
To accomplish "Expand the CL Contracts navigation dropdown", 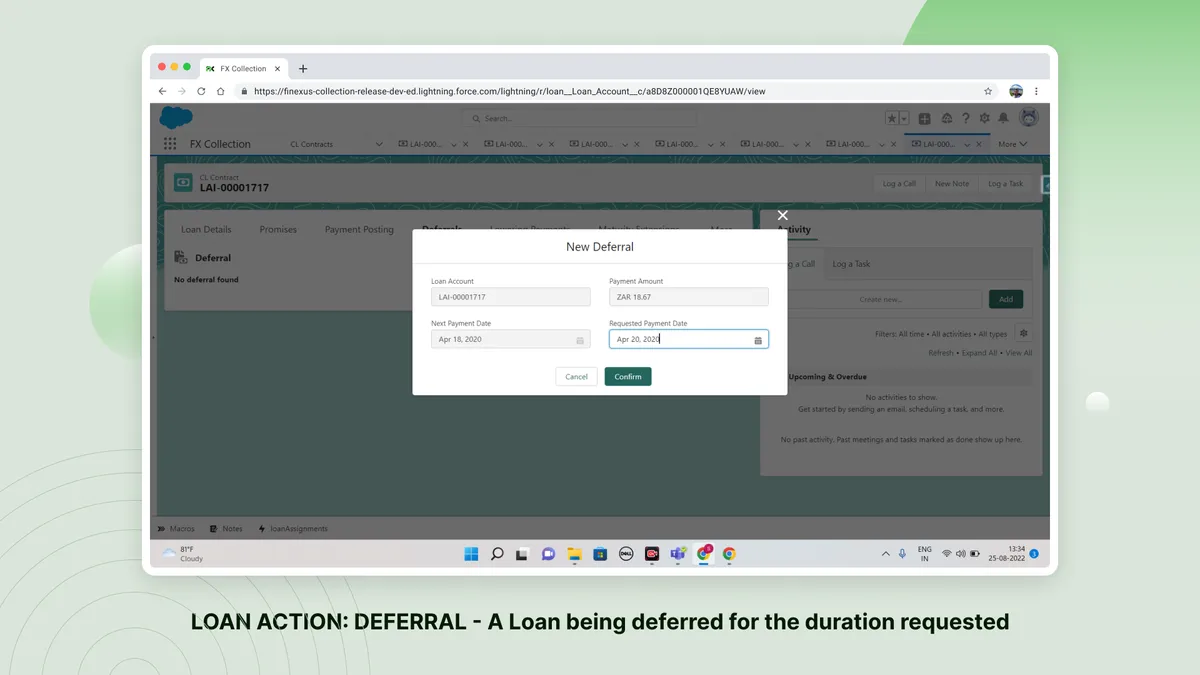I will (379, 144).
